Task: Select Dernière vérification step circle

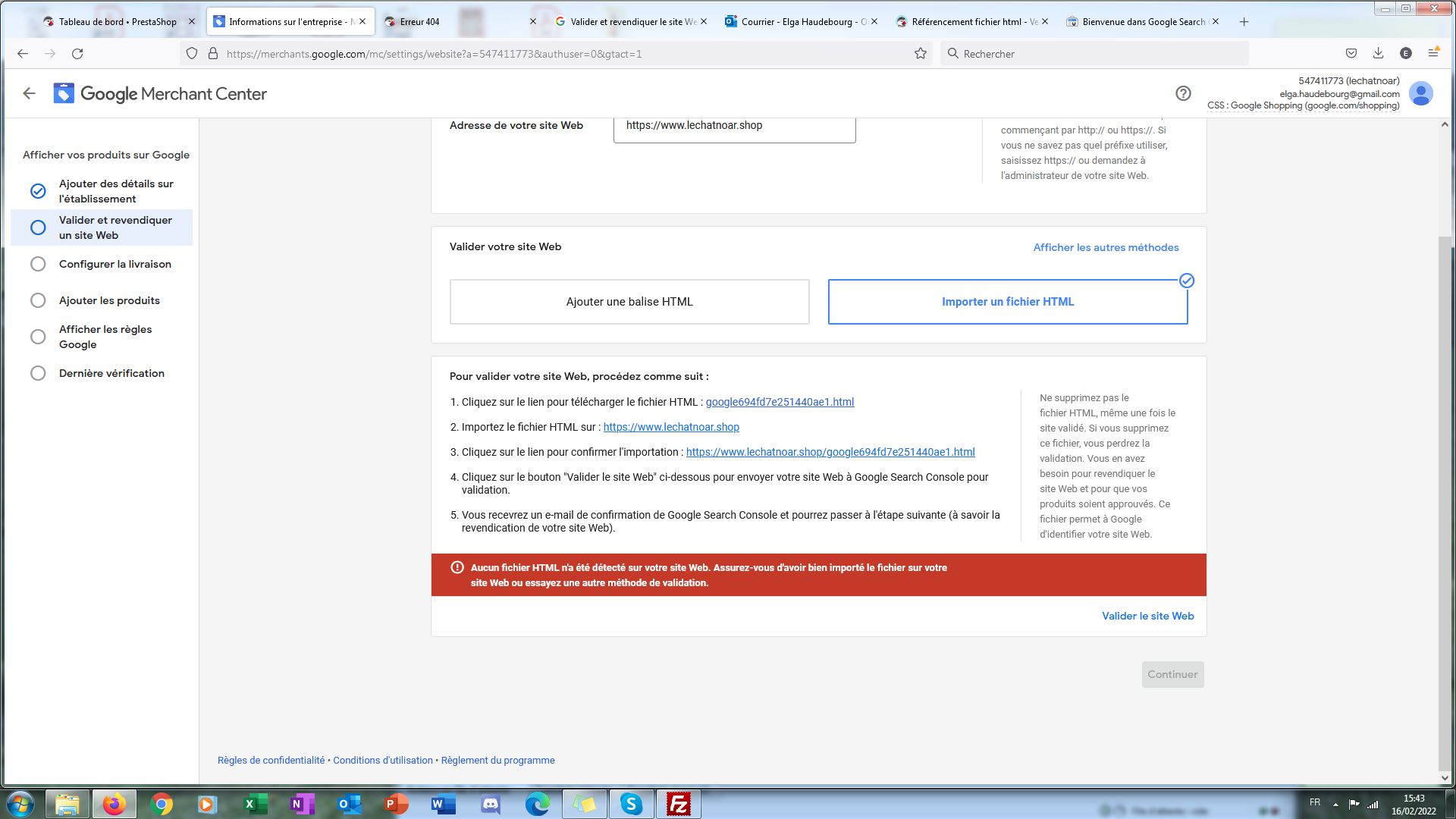Action: point(38,373)
